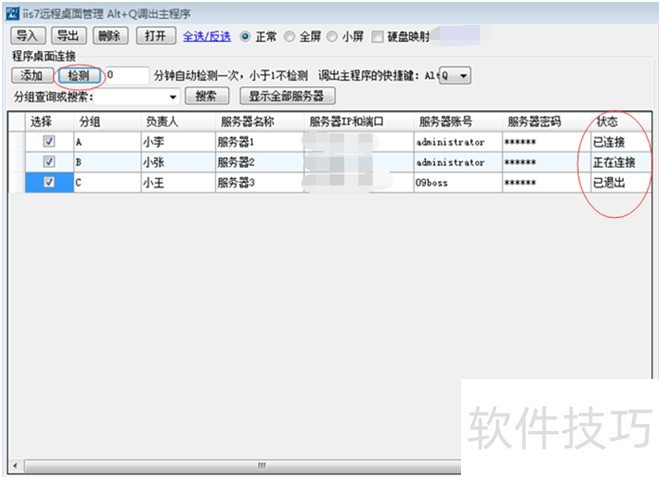Click the 分组 column header
This screenshot has height=477, width=659.
108,122
